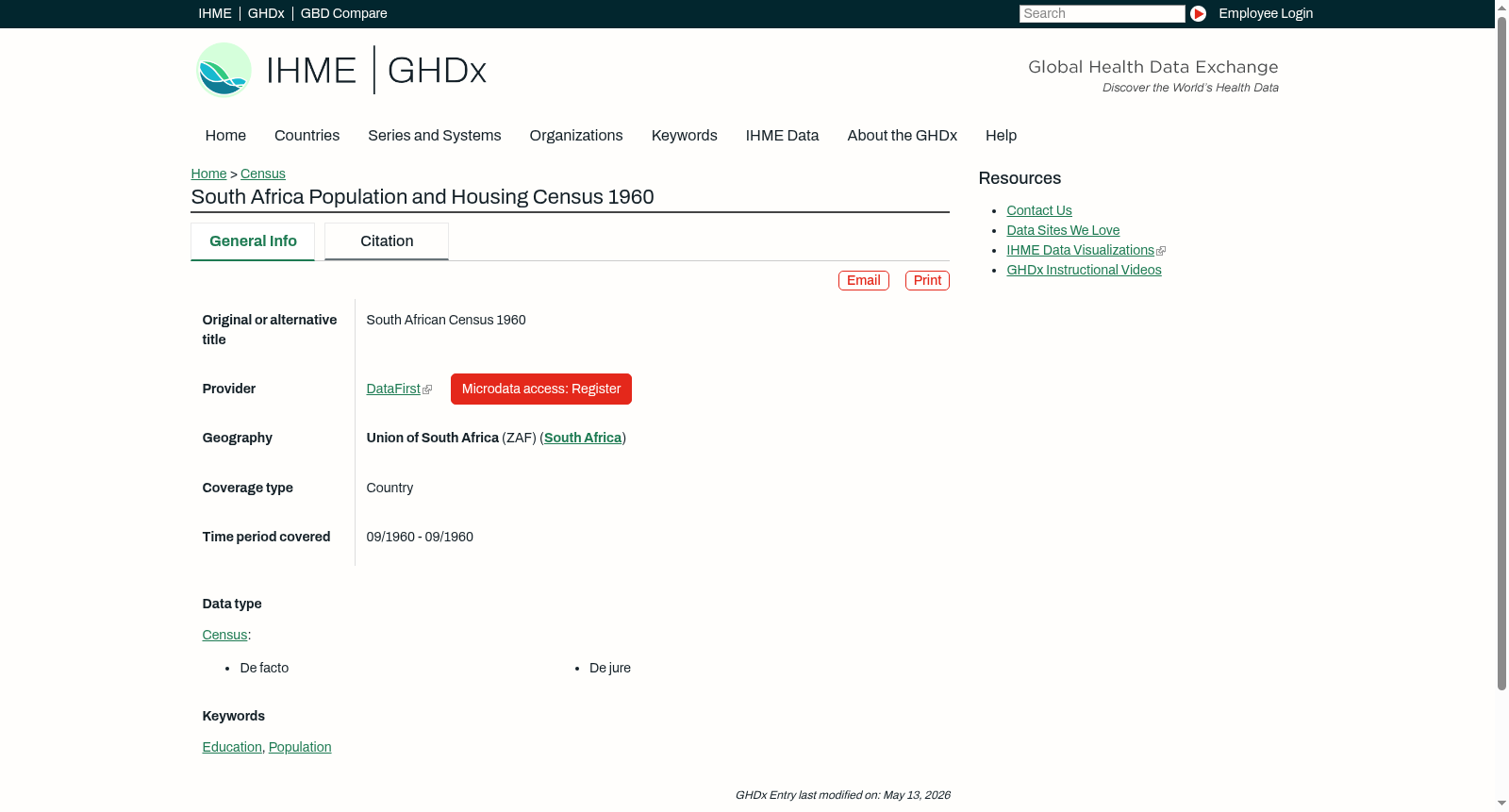Click the 'De jure' list item
The image size is (1509, 812).
coord(610,669)
